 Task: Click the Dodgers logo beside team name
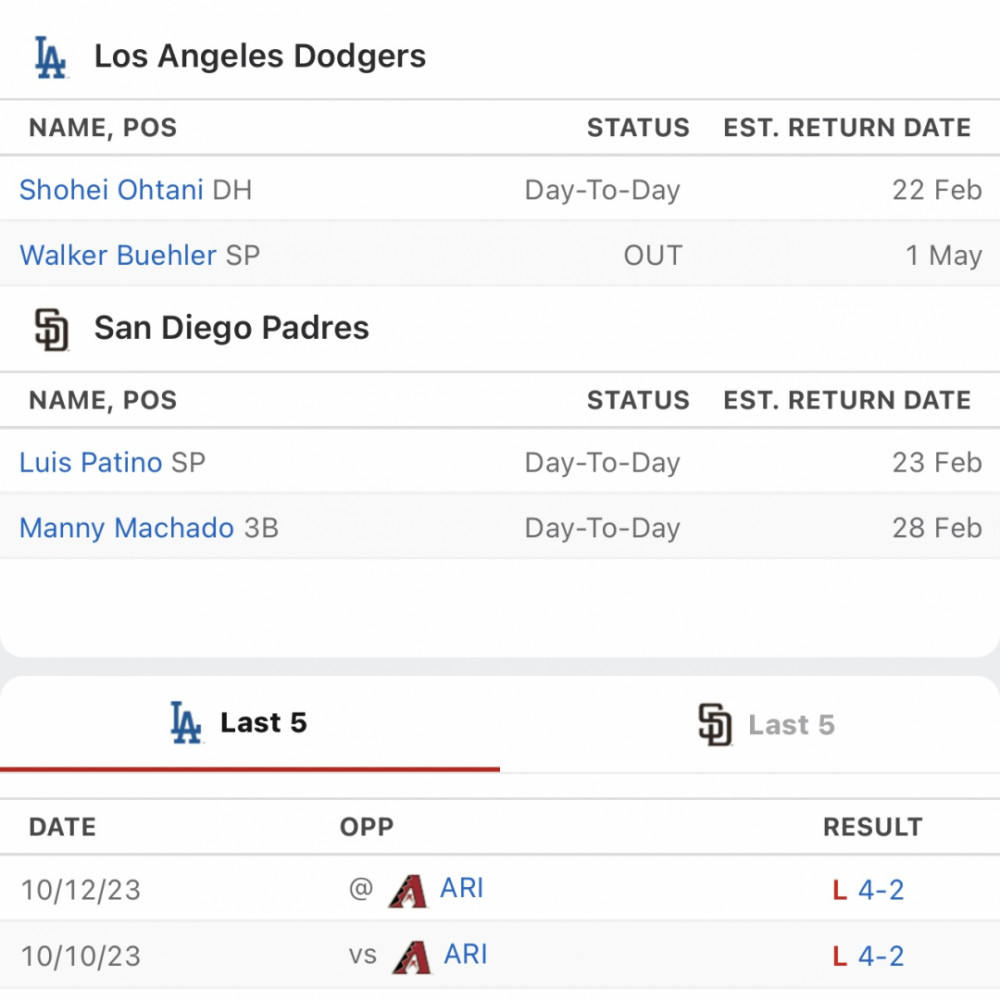pos(50,57)
